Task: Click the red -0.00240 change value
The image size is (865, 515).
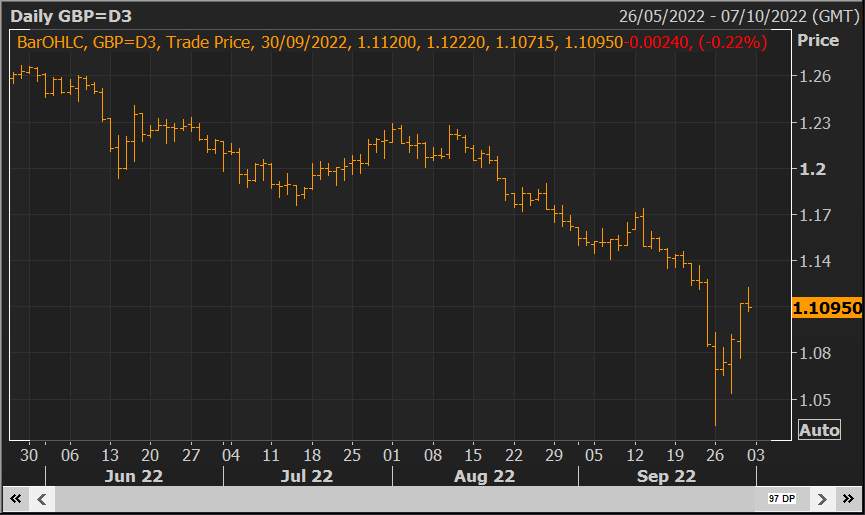Action: click(656, 42)
